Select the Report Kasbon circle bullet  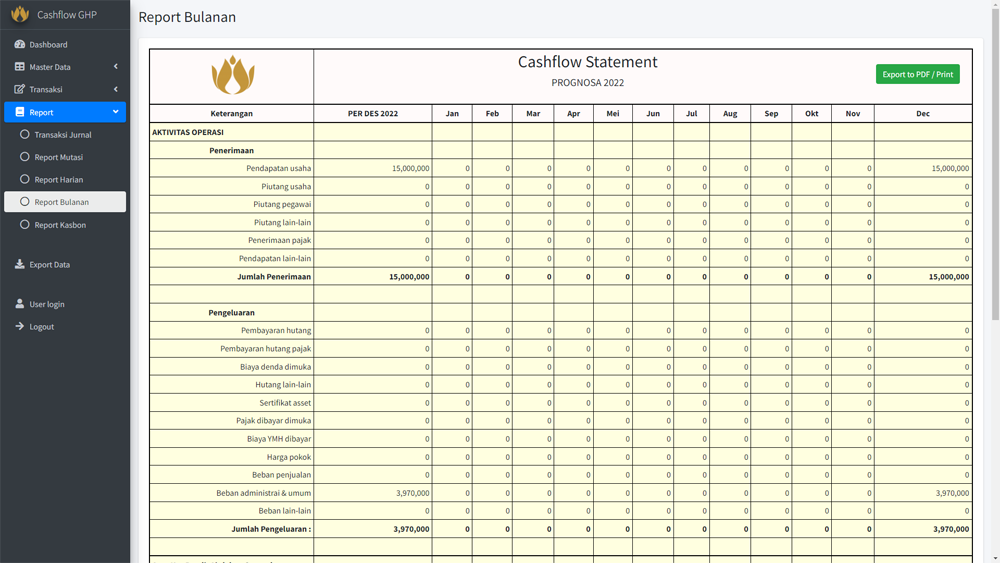point(25,225)
